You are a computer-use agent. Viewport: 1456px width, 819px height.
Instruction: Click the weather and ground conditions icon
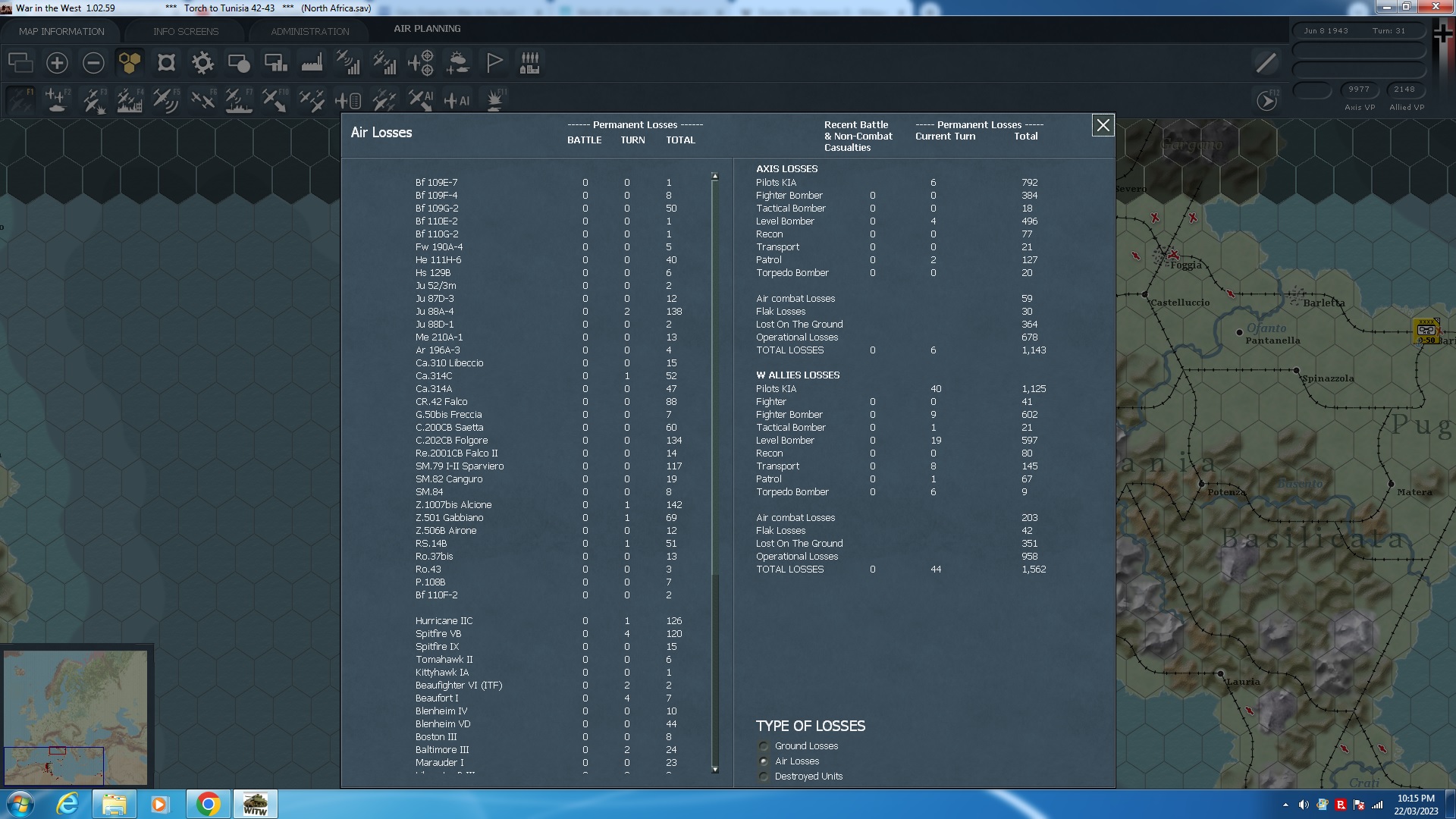coord(457,63)
